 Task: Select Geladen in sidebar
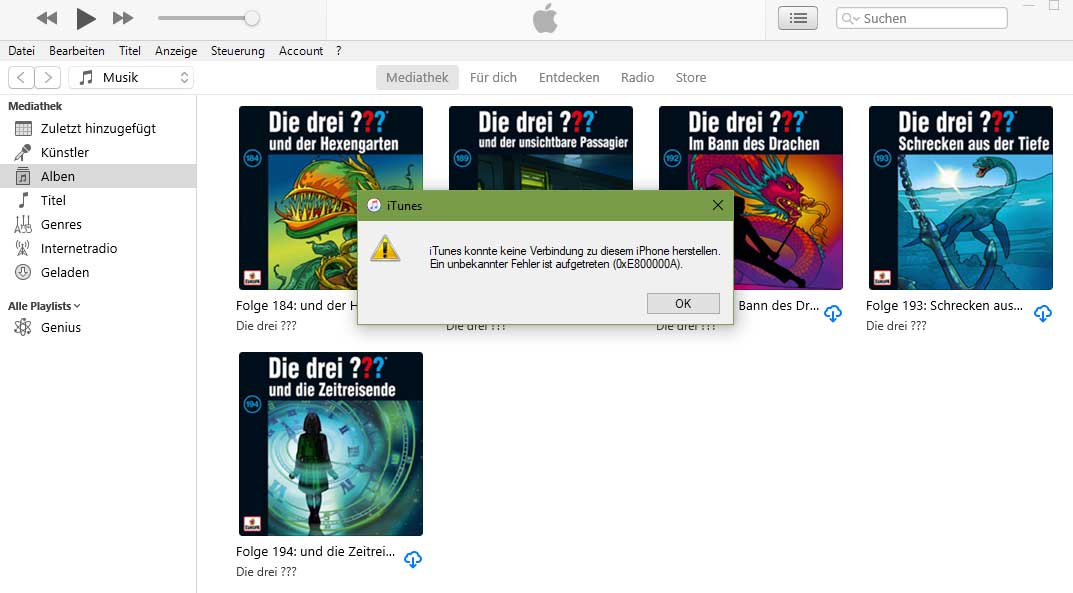98,272
